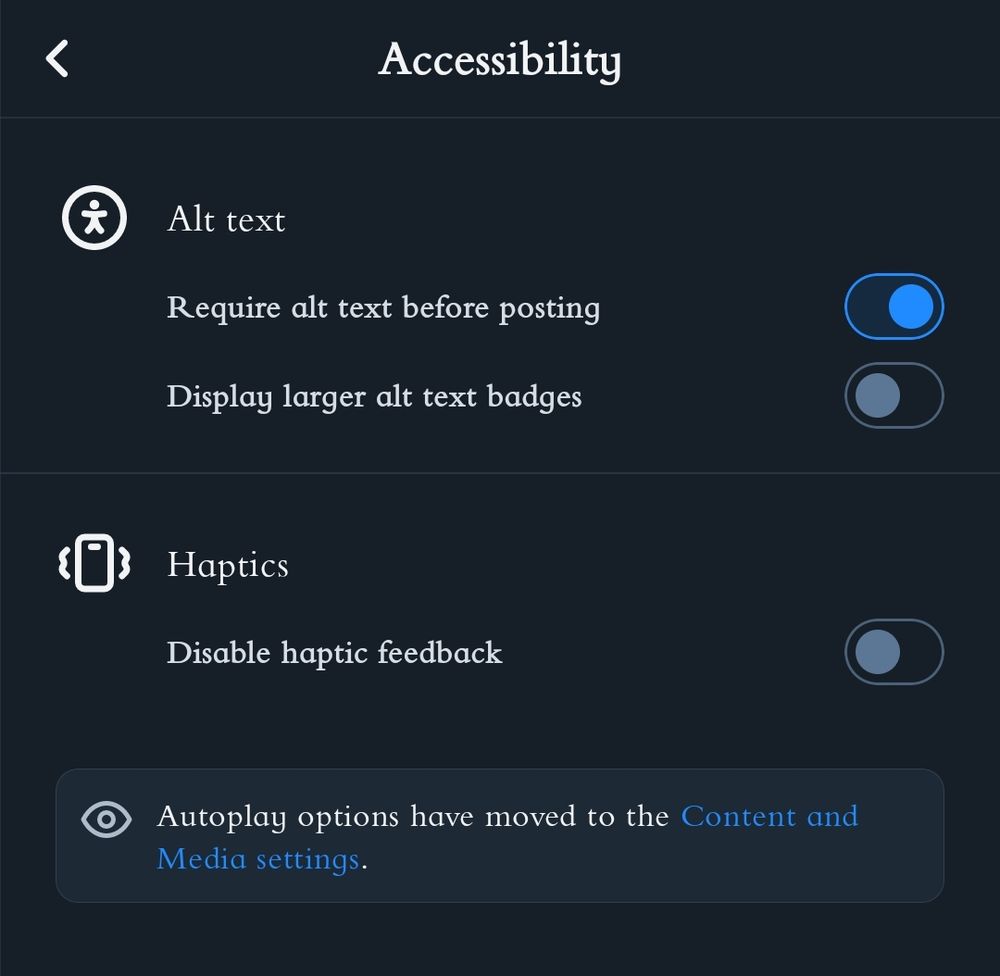Open the Content and Media settings link
Image resolution: width=1000 pixels, height=976 pixels.
pos(769,816)
